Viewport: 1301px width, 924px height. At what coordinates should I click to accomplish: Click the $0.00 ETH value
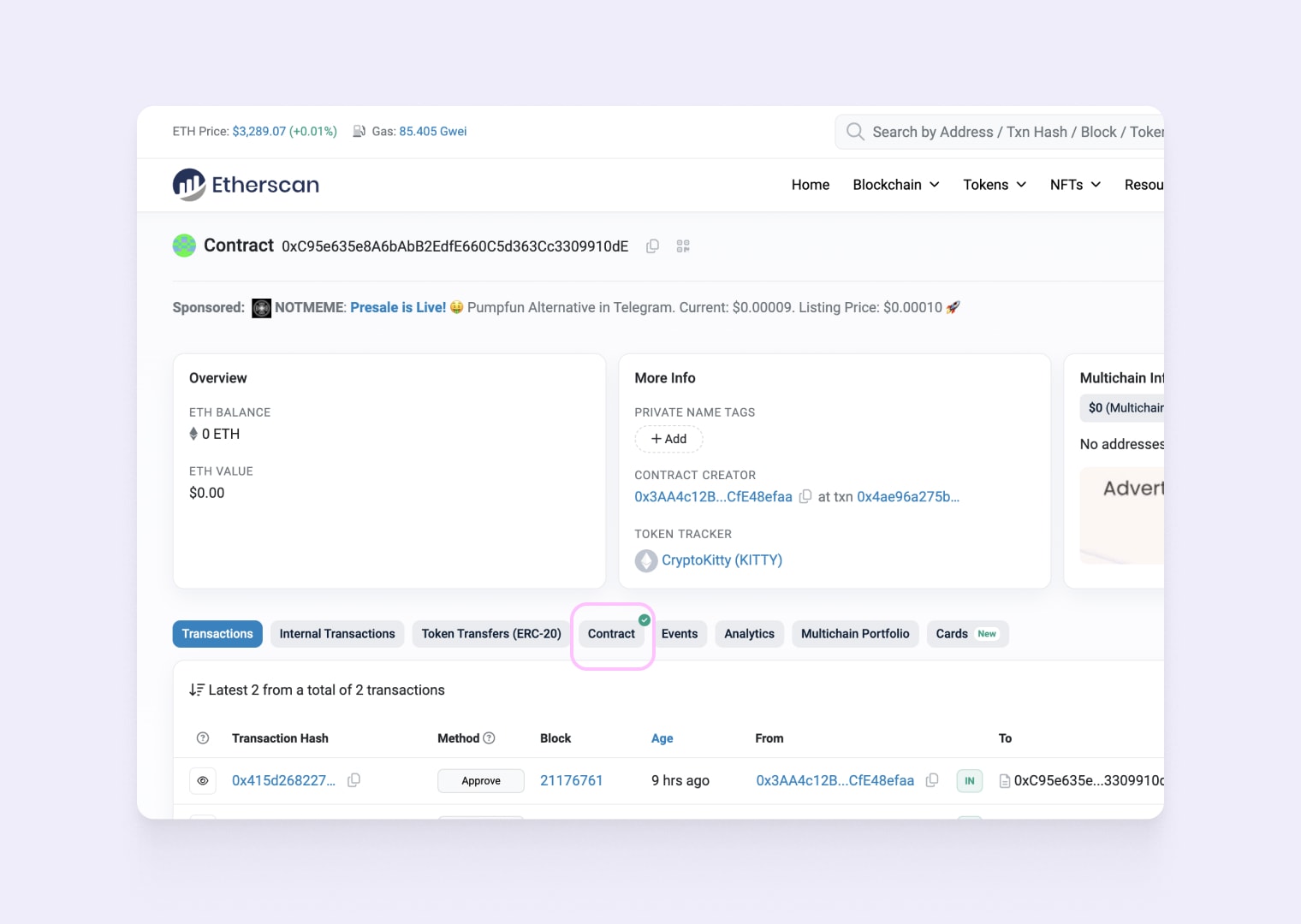[x=207, y=493]
